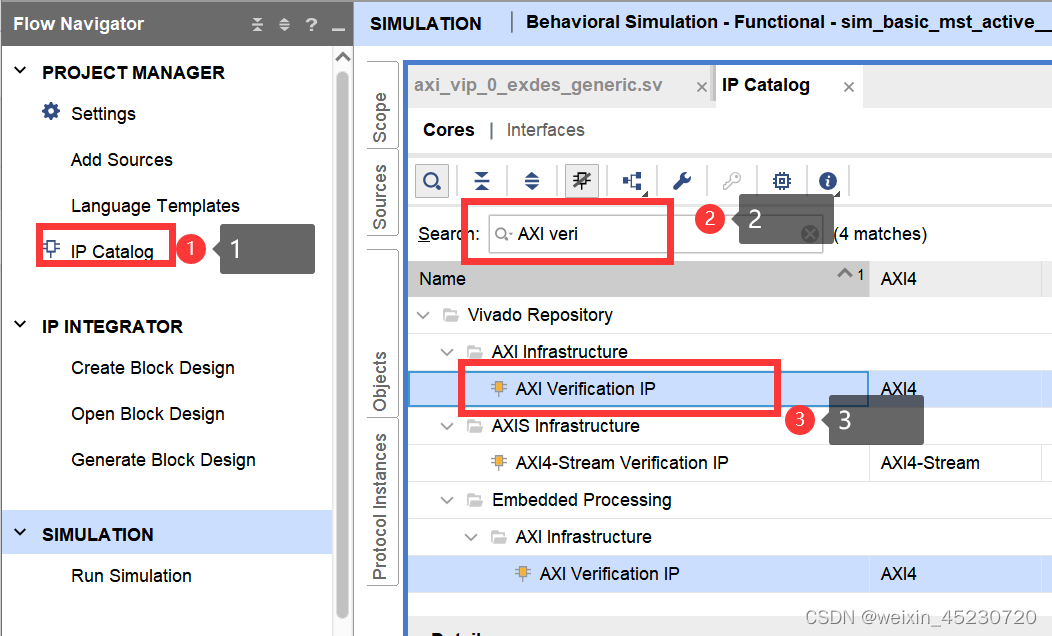This screenshot has height=636, width=1052.
Task: Collapse the Vivado Repository tree node
Action: click(x=424, y=314)
